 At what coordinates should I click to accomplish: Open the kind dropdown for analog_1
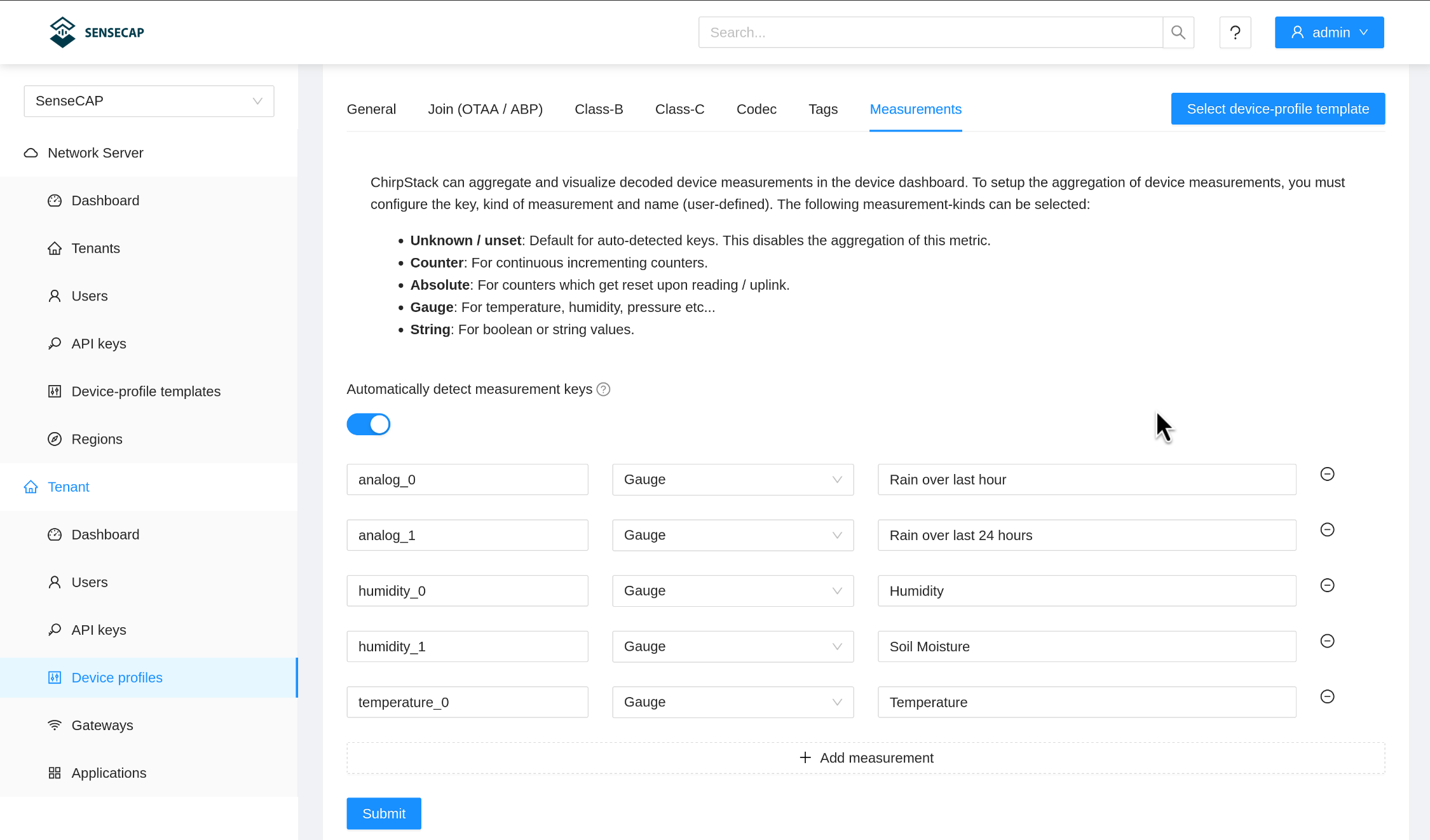click(733, 535)
